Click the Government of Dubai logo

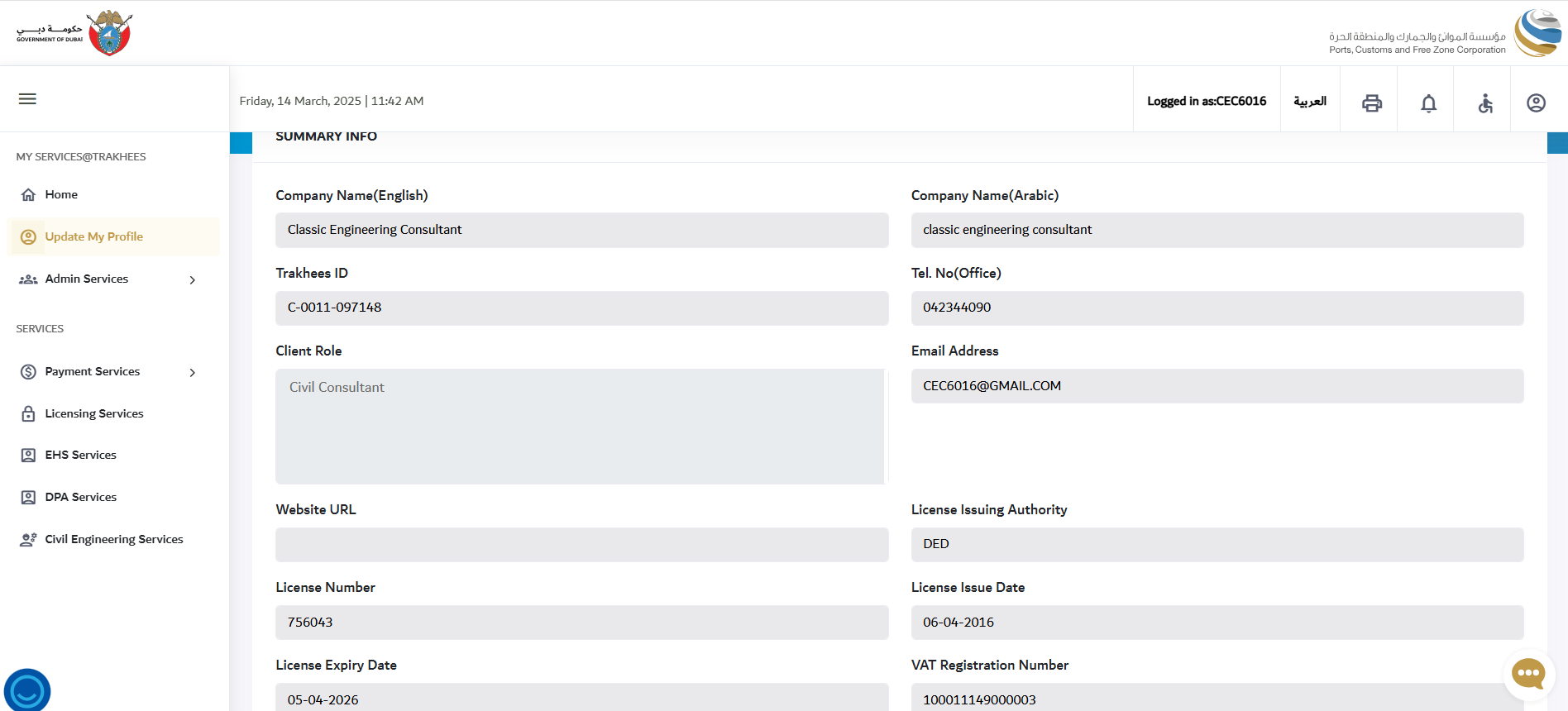click(x=74, y=33)
